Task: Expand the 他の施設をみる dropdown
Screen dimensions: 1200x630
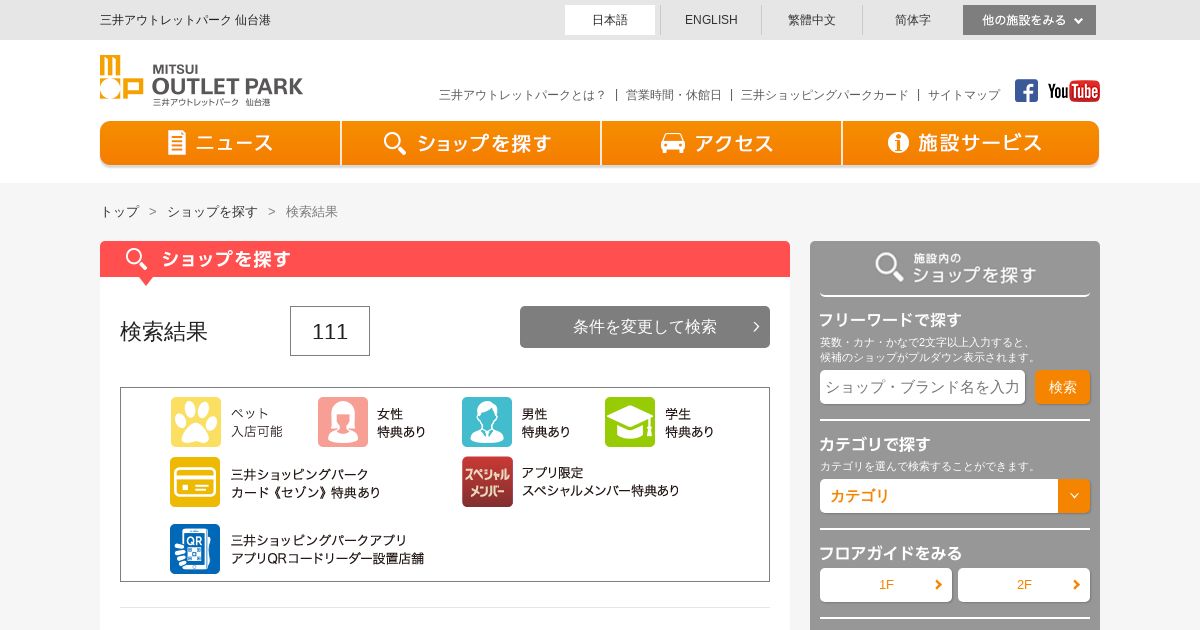Action: pos(1029,20)
